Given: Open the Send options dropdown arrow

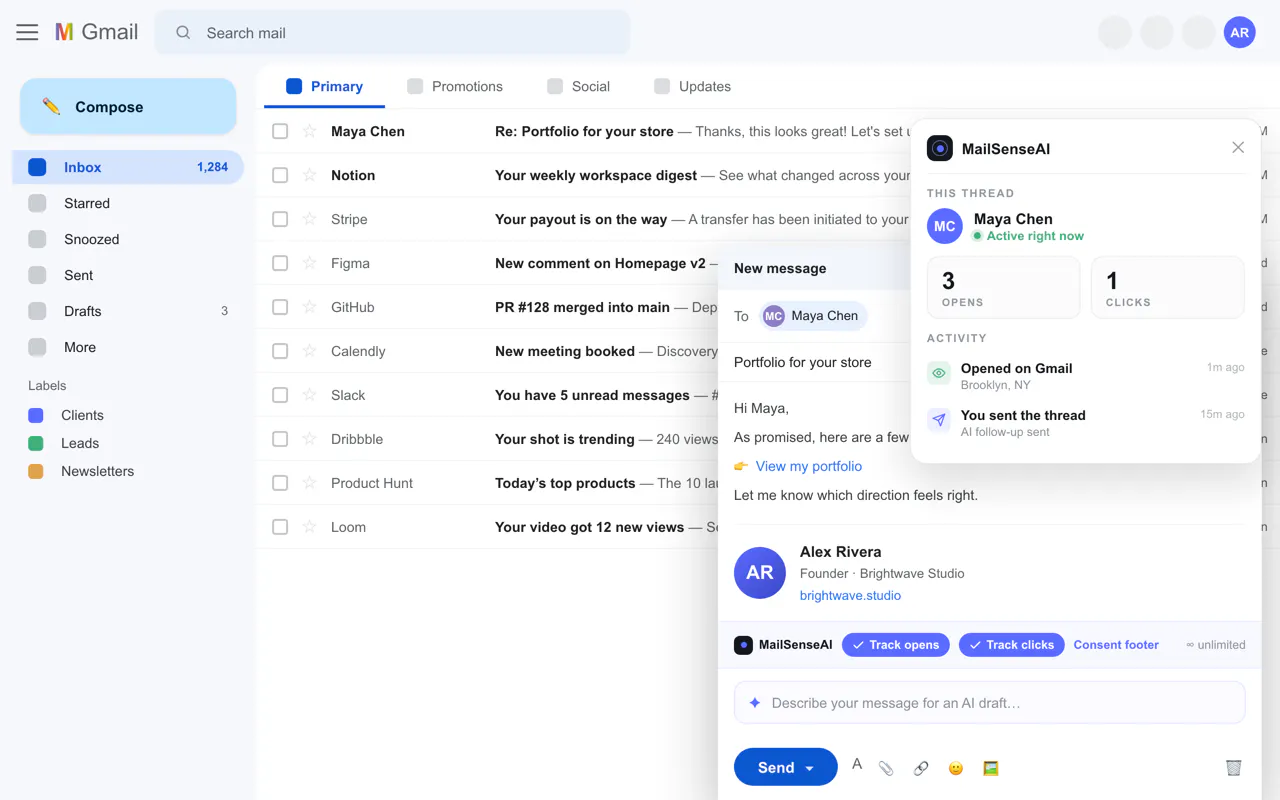Looking at the screenshot, I should [x=809, y=768].
